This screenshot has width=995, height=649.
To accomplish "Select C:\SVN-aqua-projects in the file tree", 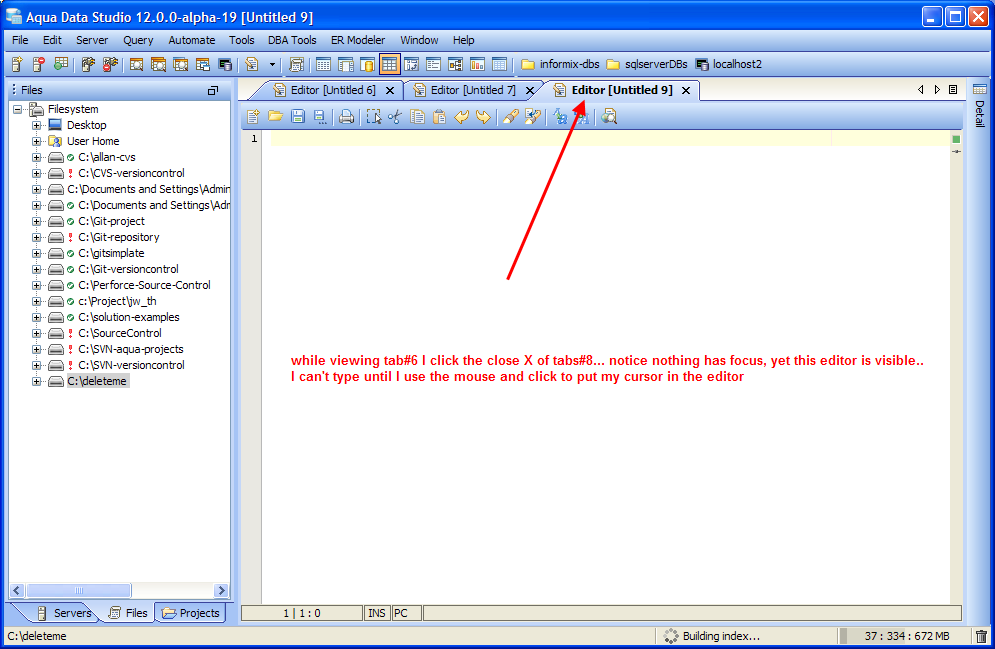I will point(131,349).
